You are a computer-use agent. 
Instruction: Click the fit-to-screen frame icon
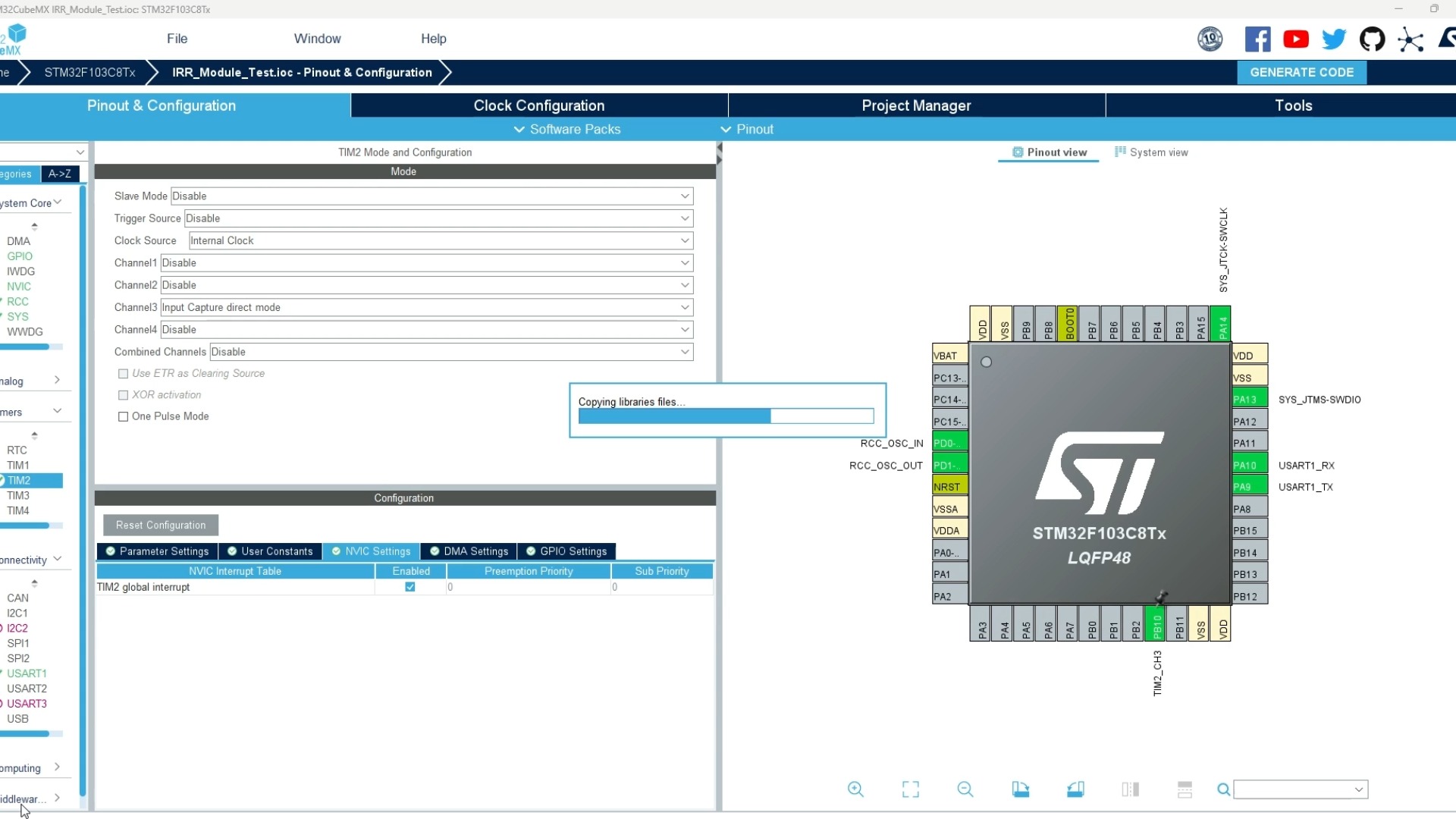(x=910, y=789)
